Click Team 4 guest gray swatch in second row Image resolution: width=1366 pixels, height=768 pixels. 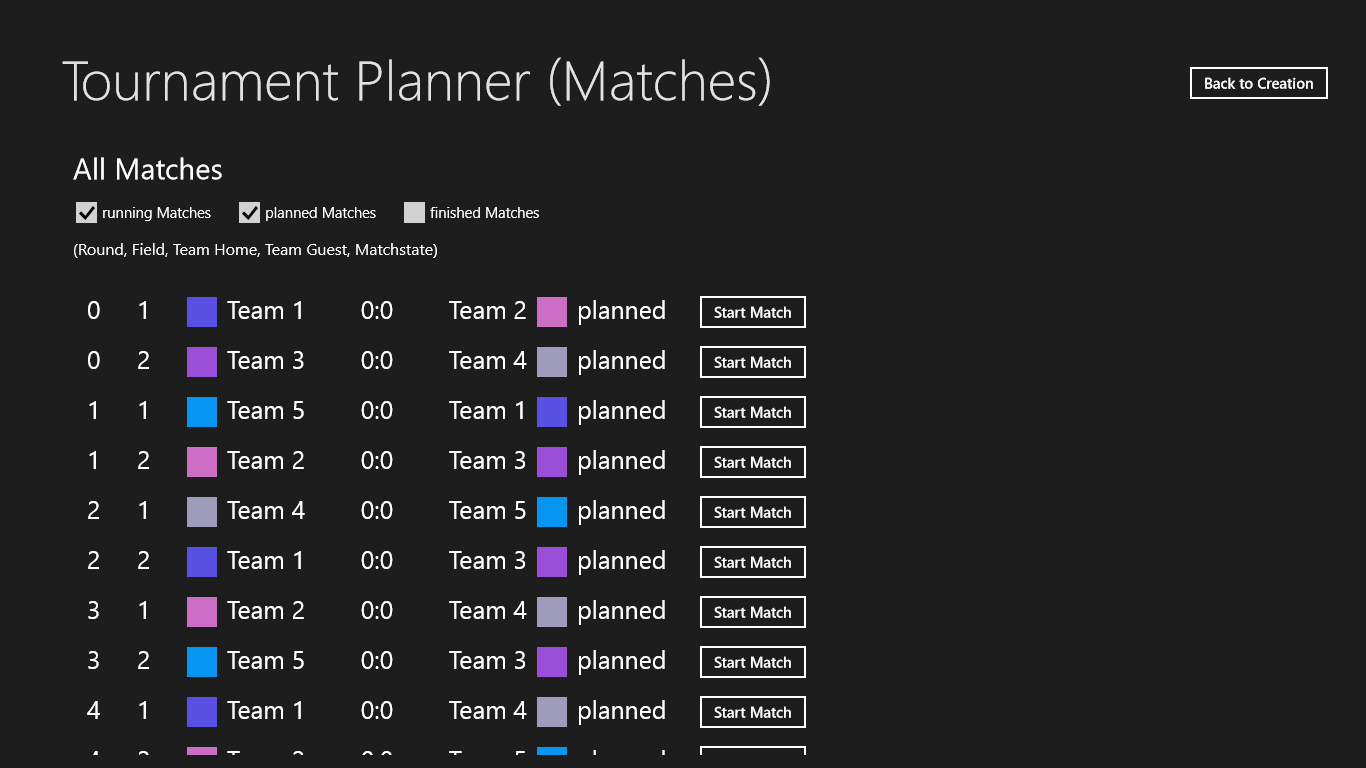552,362
